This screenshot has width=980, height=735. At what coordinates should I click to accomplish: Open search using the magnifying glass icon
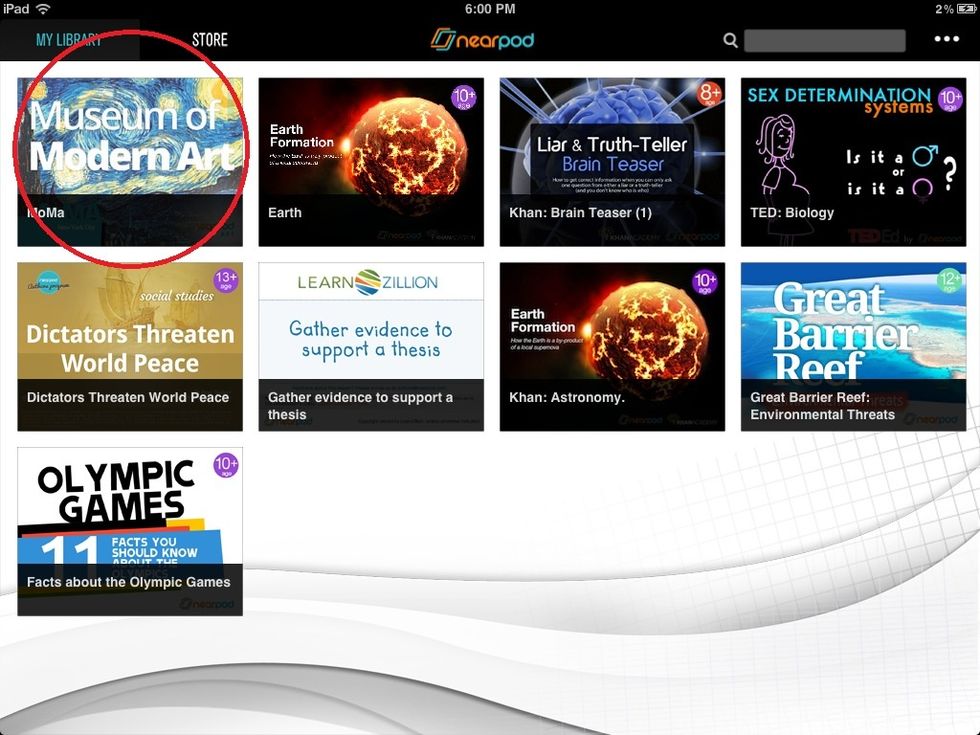click(730, 40)
